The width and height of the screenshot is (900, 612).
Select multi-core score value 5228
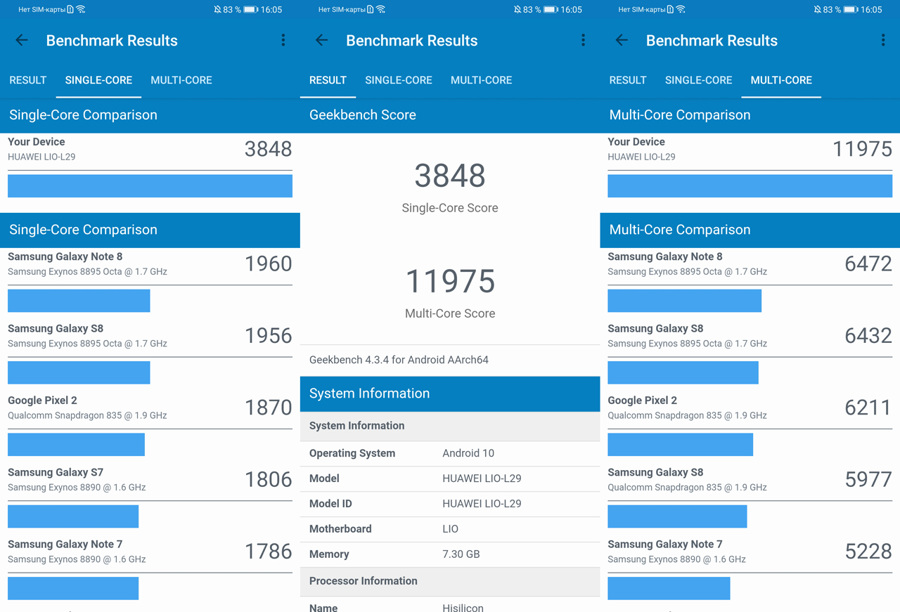(x=868, y=552)
